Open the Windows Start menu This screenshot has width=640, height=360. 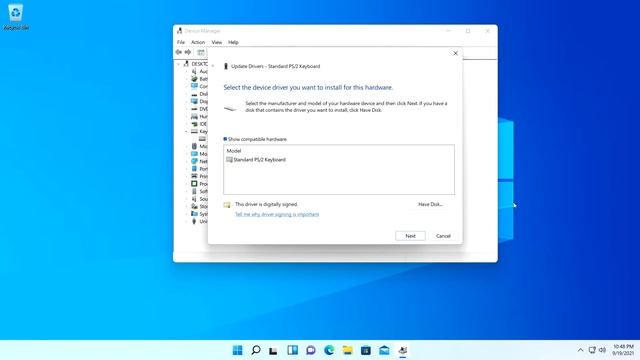tap(237, 350)
